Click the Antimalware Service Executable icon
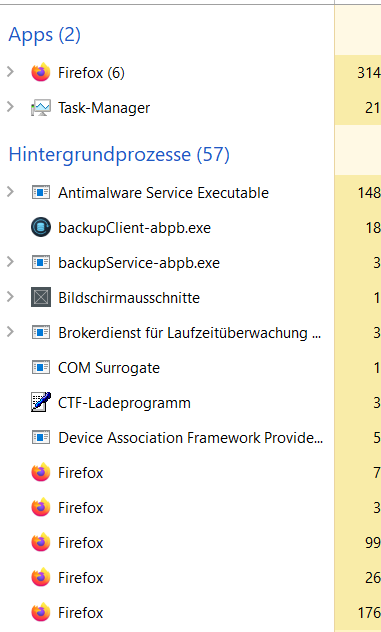The image size is (381, 632). pyautogui.click(x=41, y=192)
